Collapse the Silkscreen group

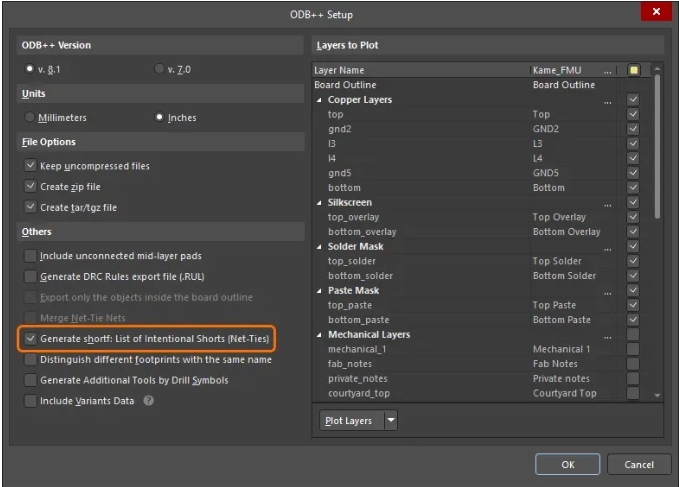pyautogui.click(x=319, y=203)
